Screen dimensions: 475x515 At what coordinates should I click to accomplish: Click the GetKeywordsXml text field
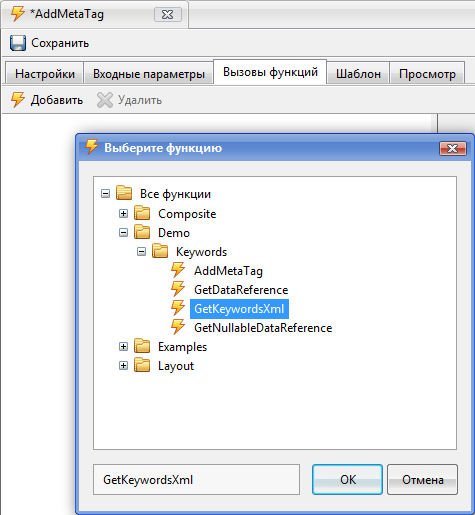[196, 480]
